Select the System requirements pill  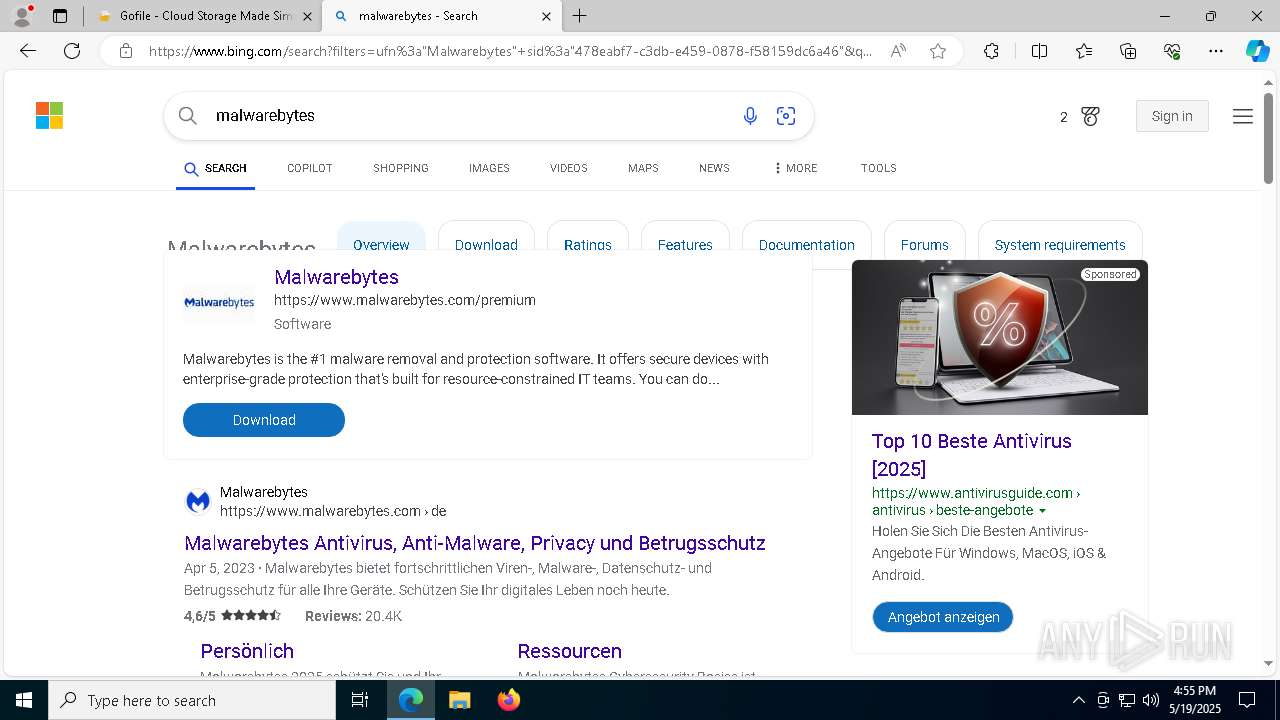click(x=1060, y=239)
